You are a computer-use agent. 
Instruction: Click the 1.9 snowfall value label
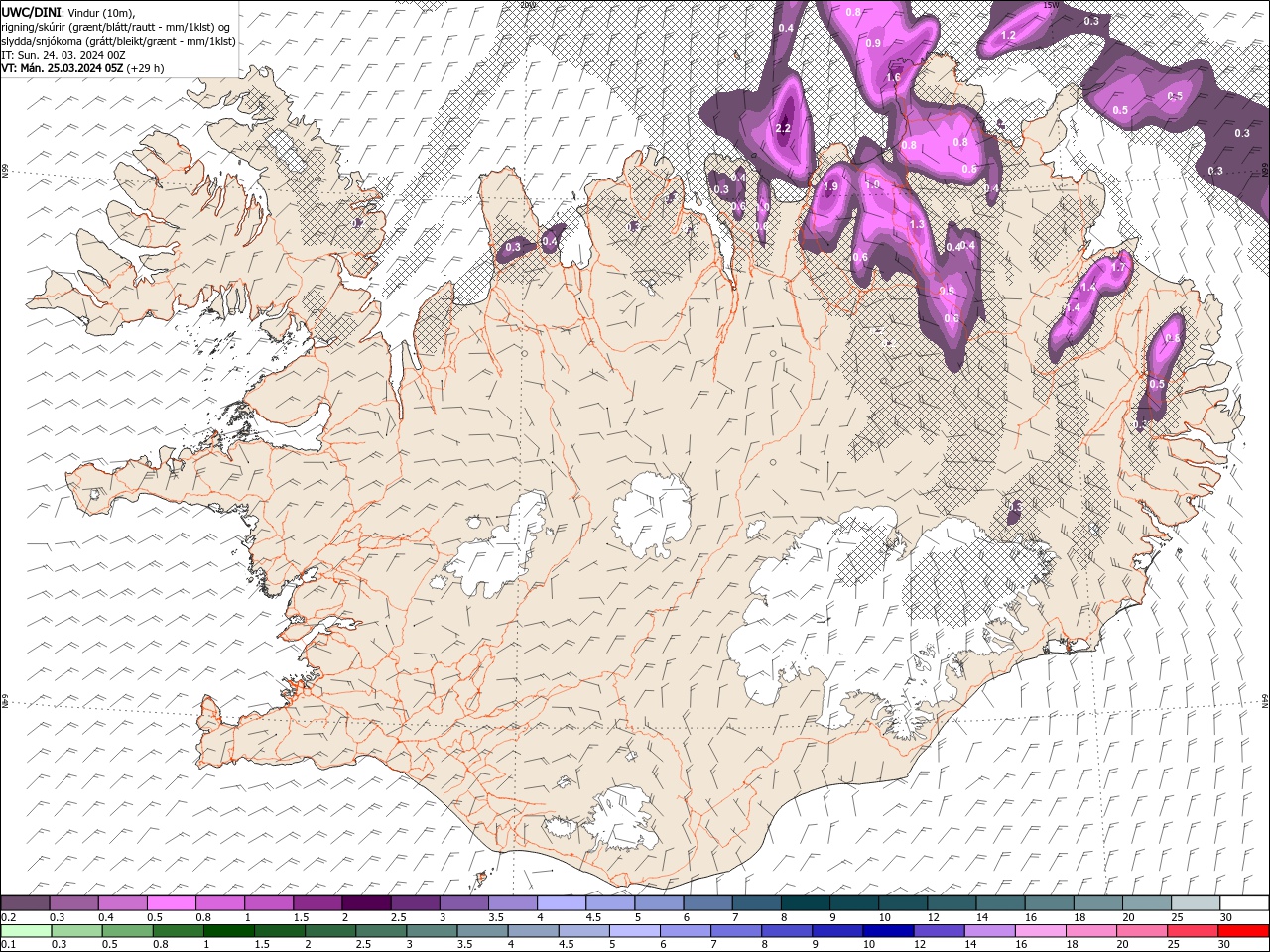click(831, 186)
